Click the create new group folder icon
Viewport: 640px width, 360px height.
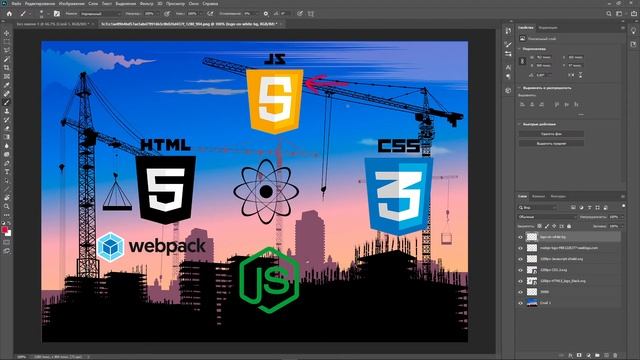click(597, 356)
